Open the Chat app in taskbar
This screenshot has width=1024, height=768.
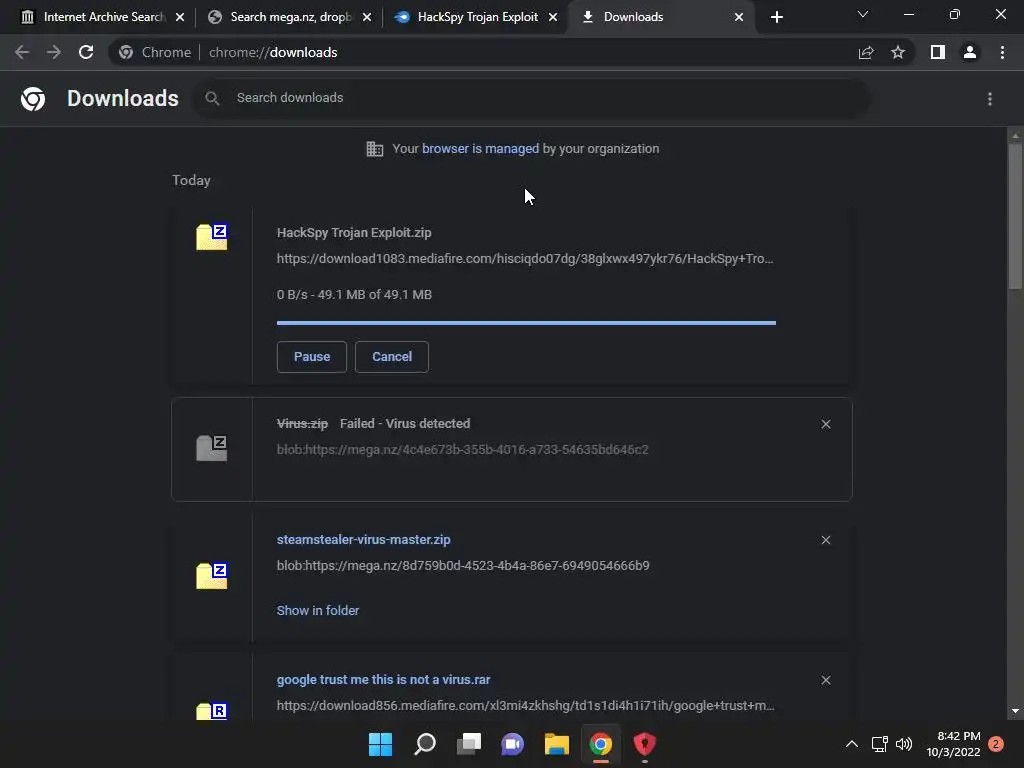513,744
